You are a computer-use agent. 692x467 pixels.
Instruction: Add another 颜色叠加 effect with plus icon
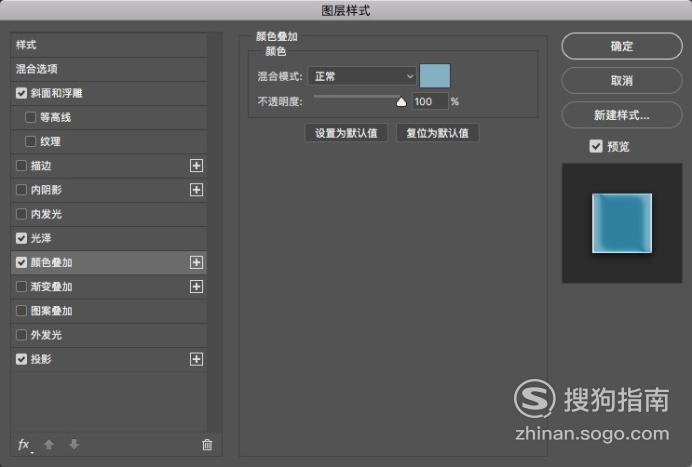coord(196,263)
